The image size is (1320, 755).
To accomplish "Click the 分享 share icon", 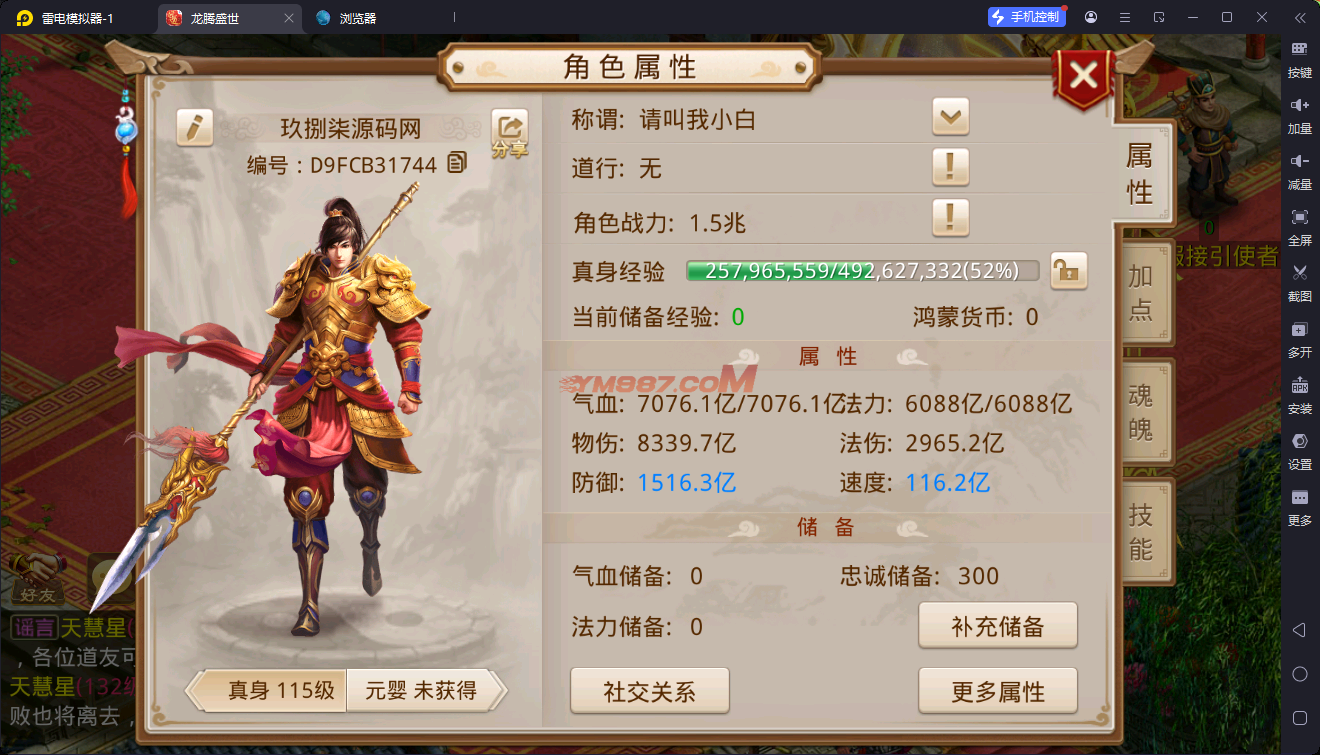I will pyautogui.click(x=509, y=134).
